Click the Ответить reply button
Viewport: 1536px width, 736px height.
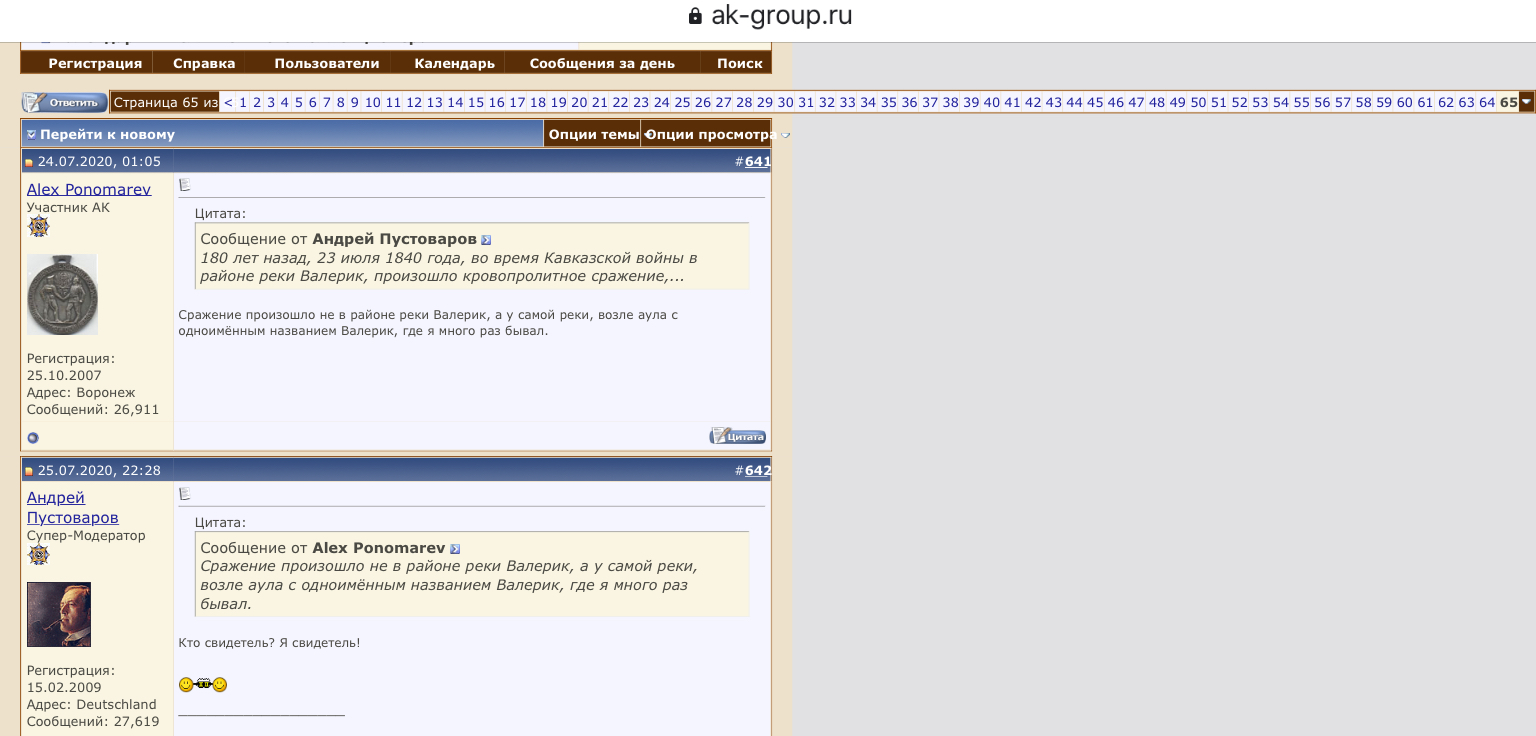click(x=65, y=102)
